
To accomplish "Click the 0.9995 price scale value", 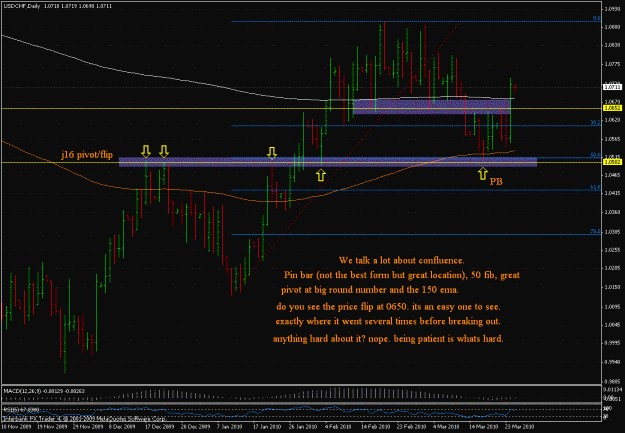I will (x=613, y=343).
